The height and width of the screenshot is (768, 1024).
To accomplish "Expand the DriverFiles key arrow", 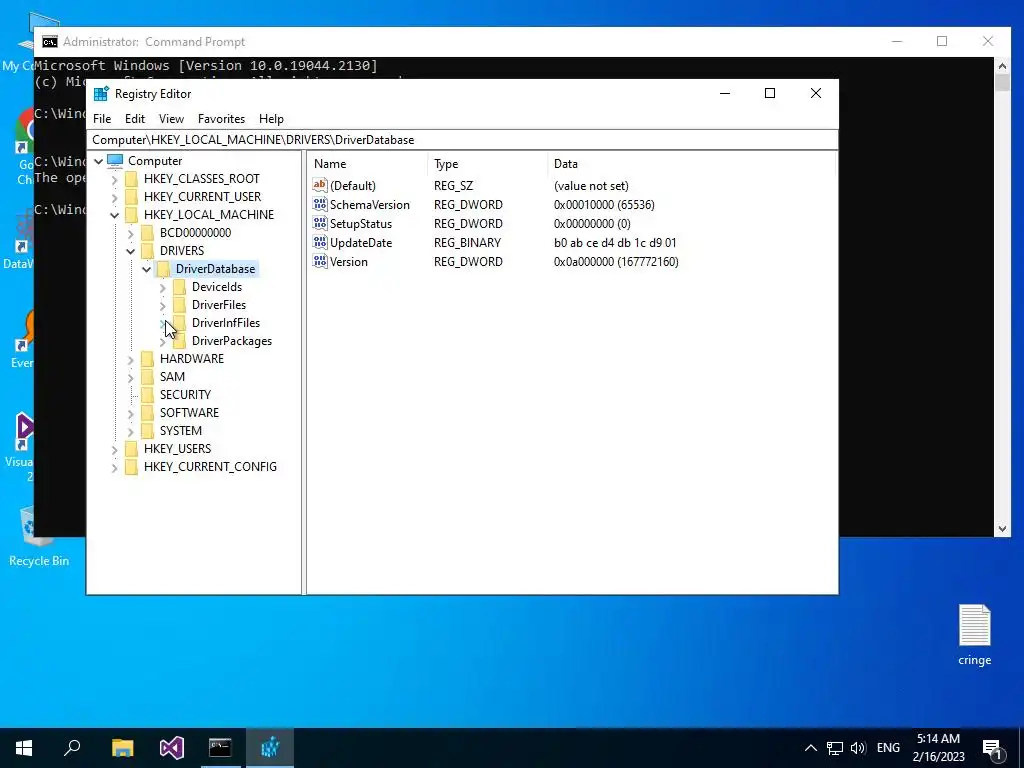I will [163, 305].
